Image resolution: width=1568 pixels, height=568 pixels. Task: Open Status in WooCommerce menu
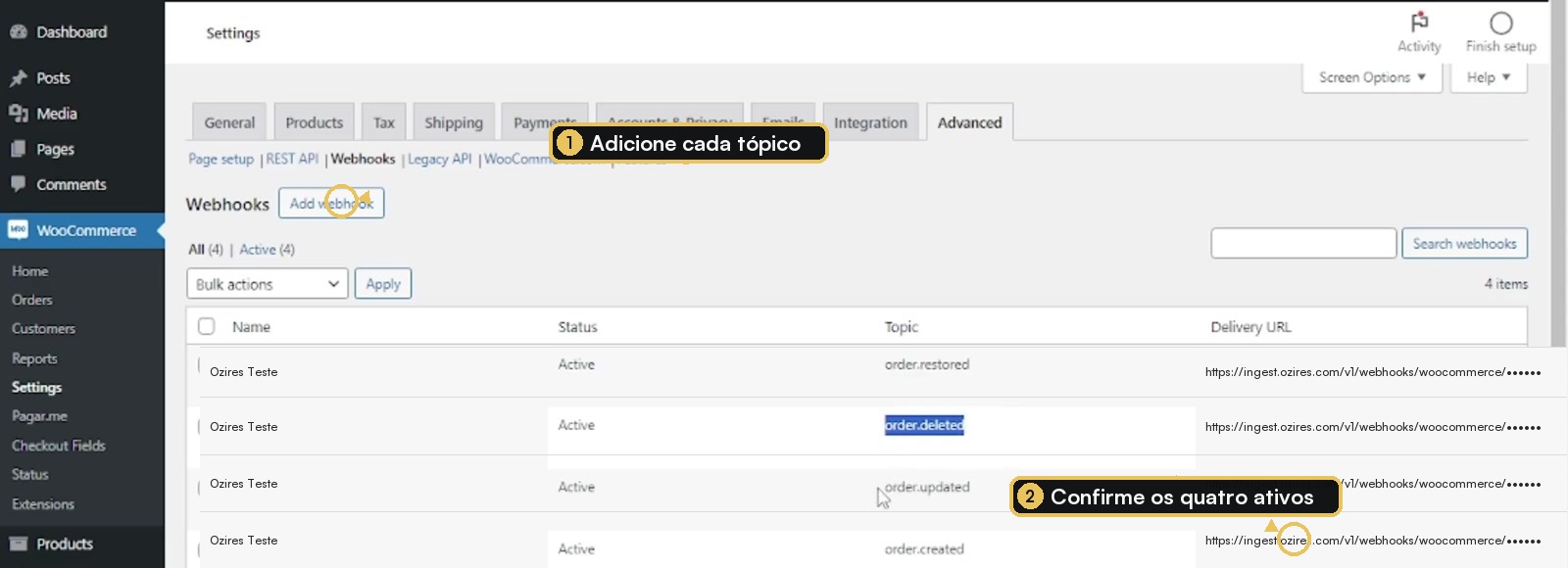(29, 475)
